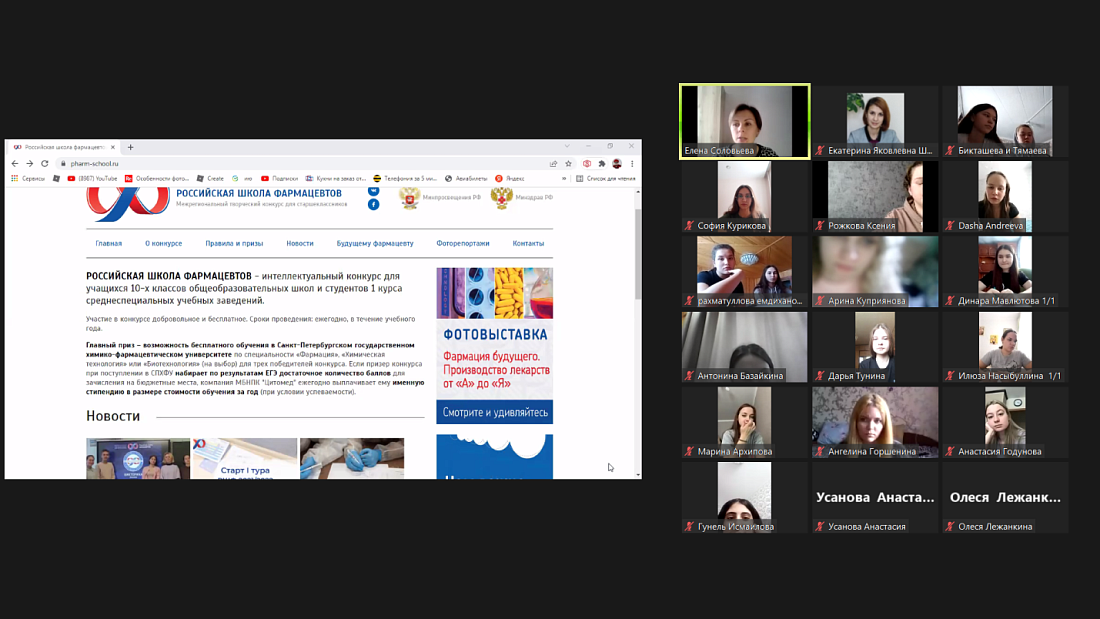Select Елена Соловьева's video tile
This screenshot has height=619, width=1100.
pos(744,121)
